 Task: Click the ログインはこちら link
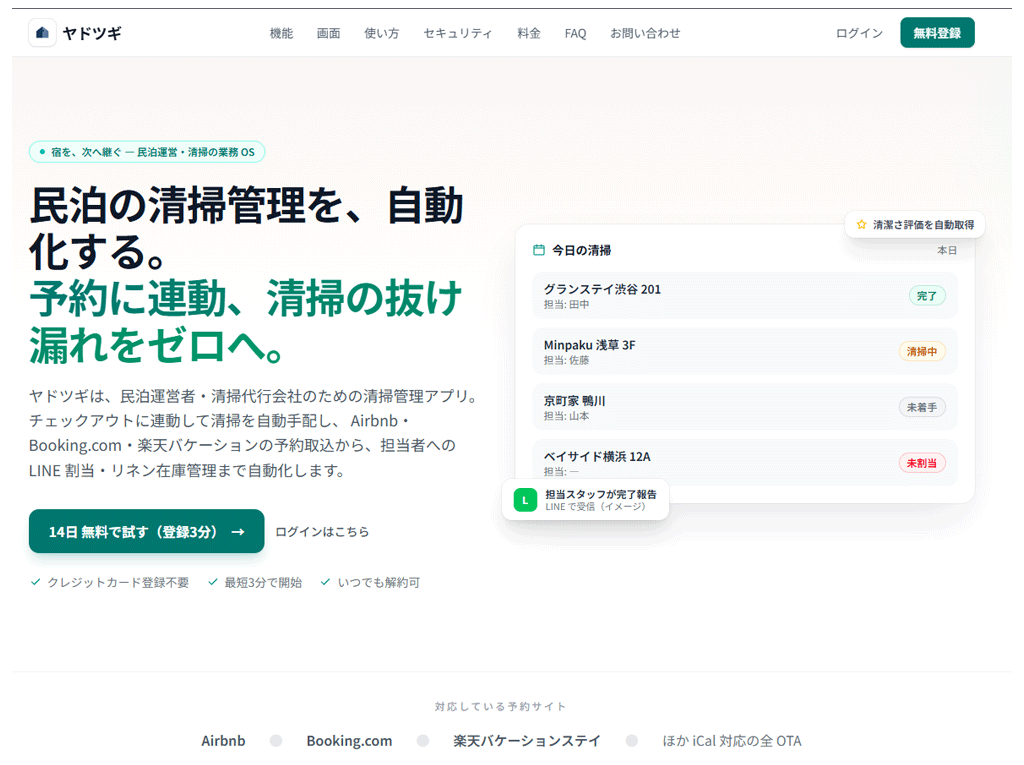coord(322,532)
